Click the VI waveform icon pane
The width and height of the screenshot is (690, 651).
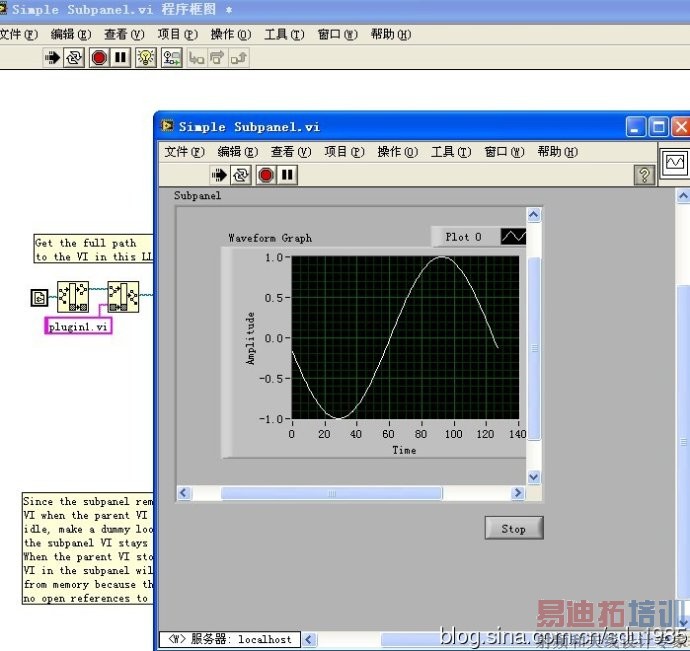[x=675, y=163]
